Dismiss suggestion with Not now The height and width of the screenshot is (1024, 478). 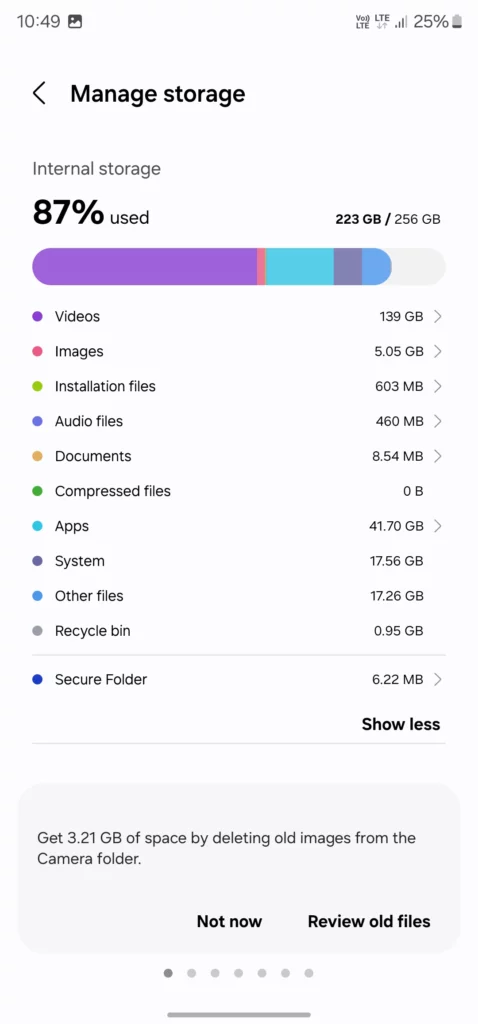pos(229,921)
